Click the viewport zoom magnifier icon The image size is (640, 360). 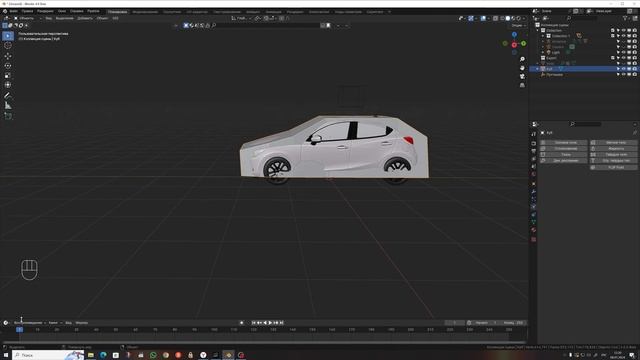click(x=522, y=60)
